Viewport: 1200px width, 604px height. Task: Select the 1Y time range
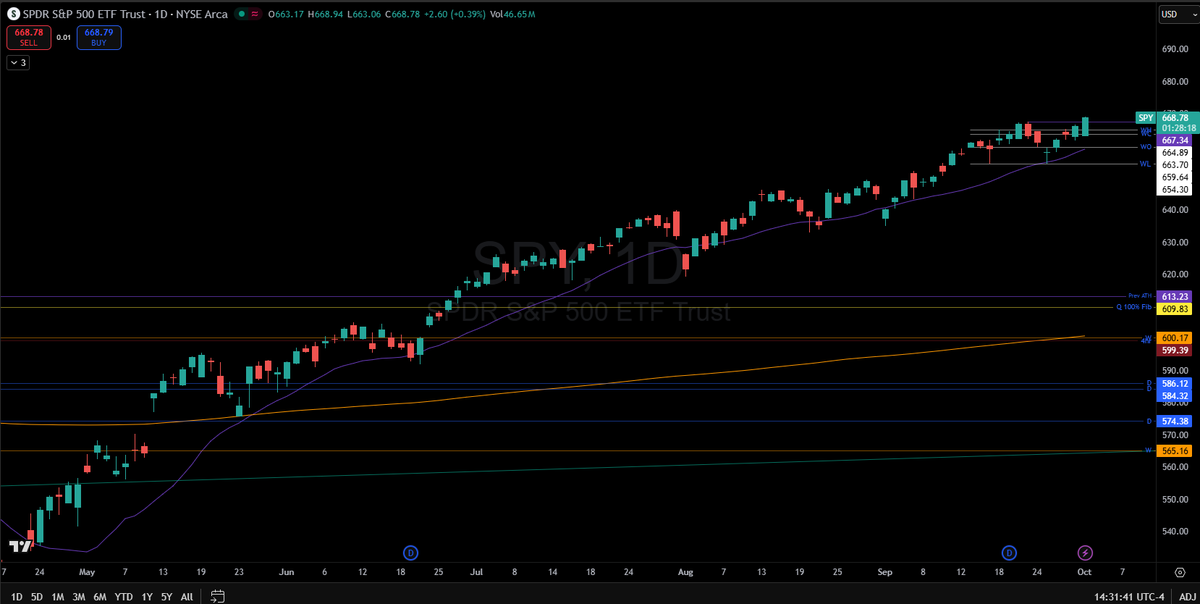147,596
